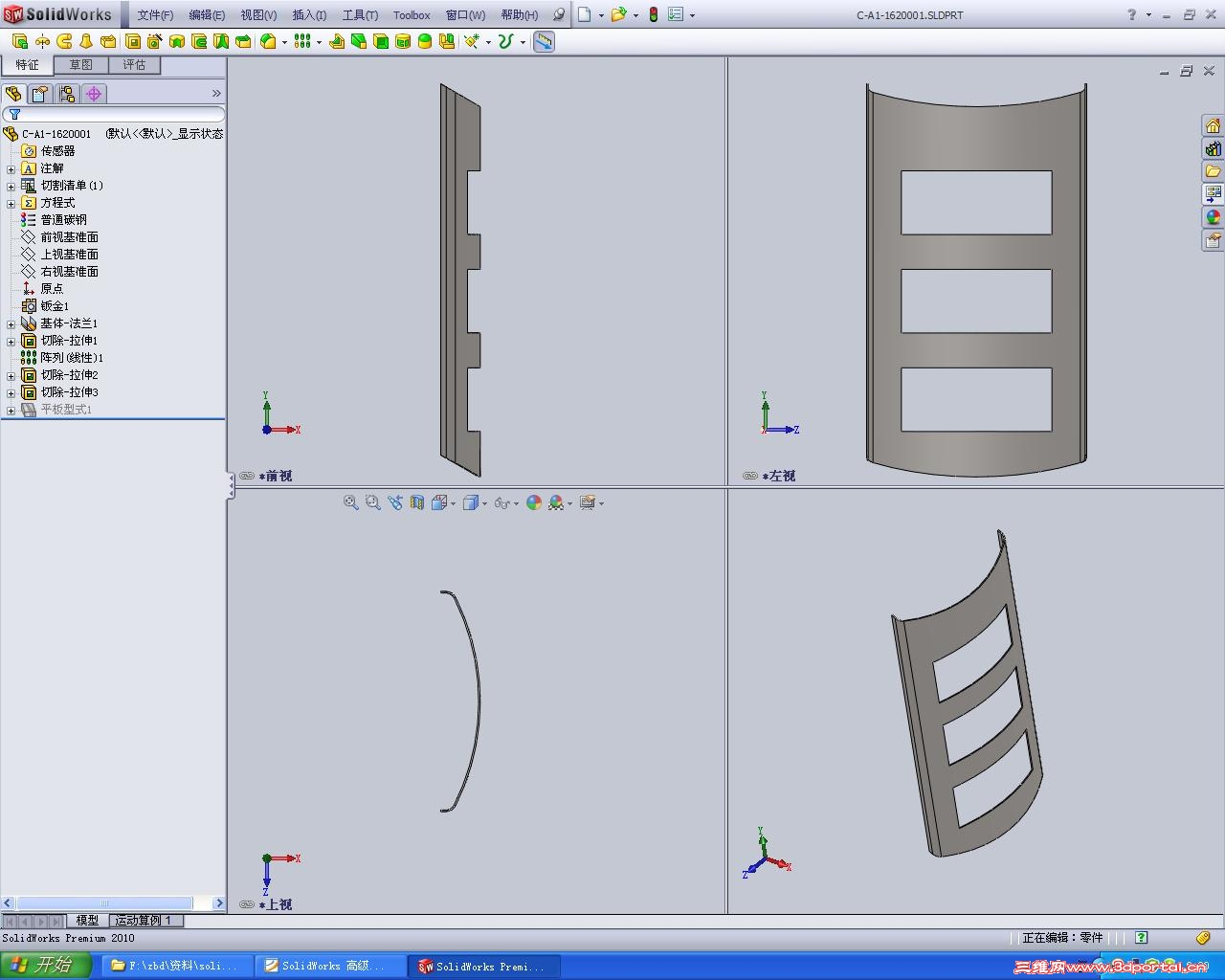
Task: Click the Options icon in the title bar
Action: [x=676, y=14]
